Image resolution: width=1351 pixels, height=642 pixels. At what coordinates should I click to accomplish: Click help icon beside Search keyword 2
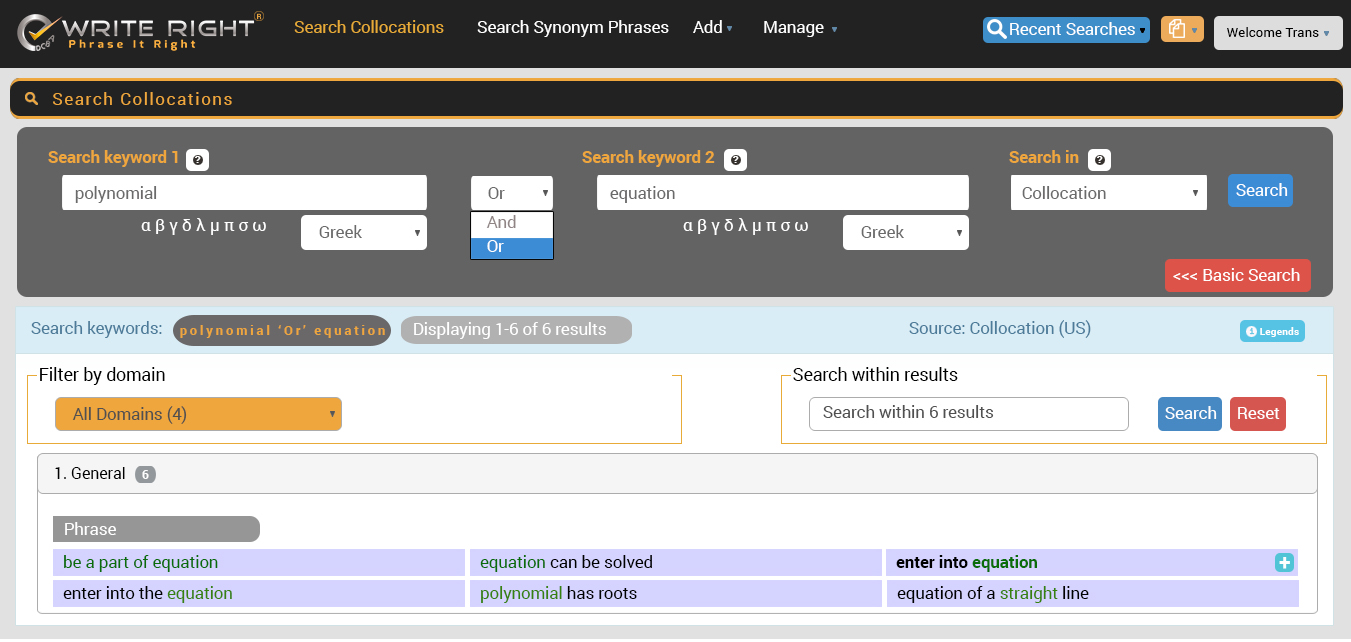click(735, 160)
